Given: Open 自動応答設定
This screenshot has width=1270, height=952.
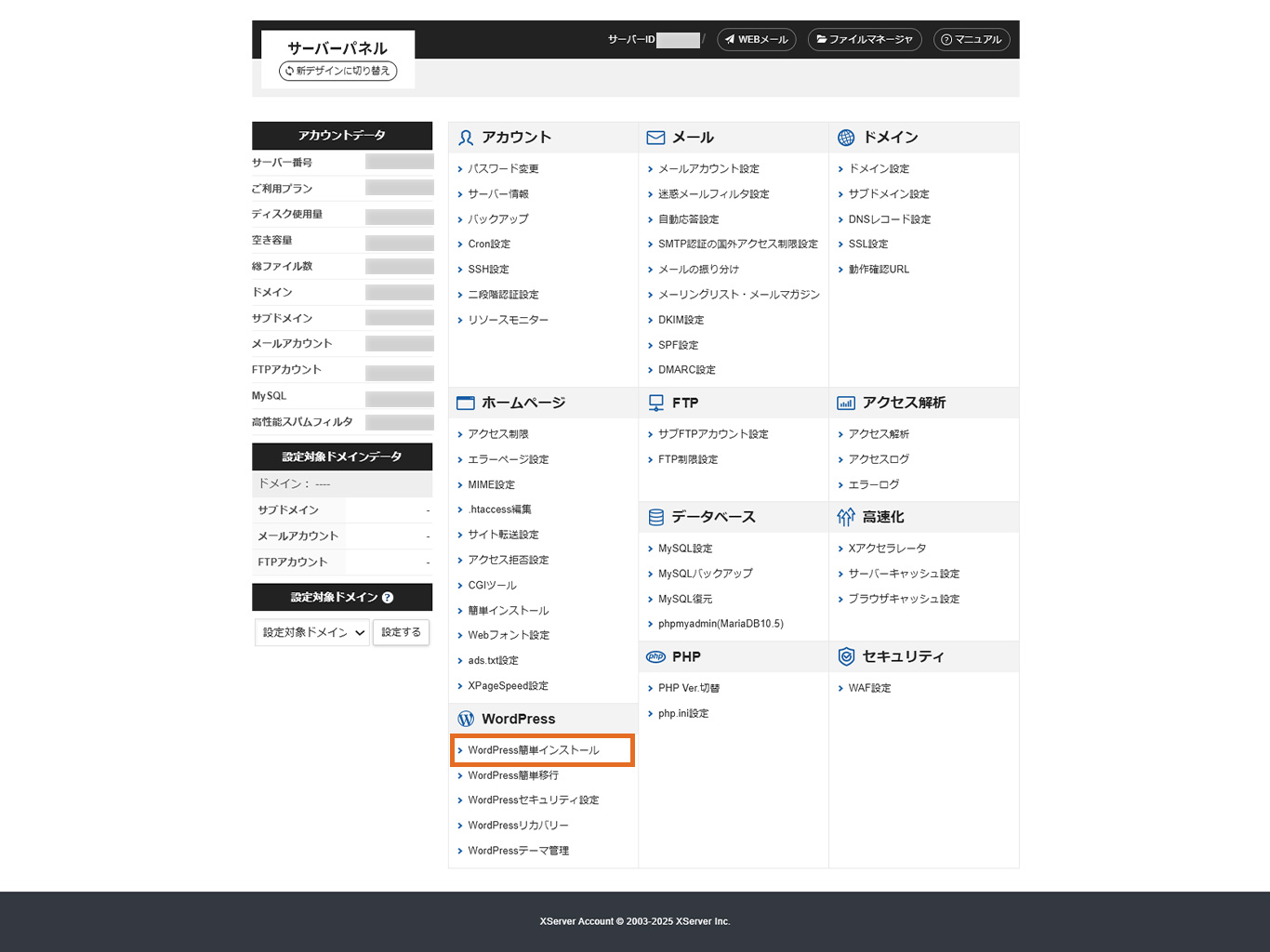Looking at the screenshot, I should coord(689,219).
